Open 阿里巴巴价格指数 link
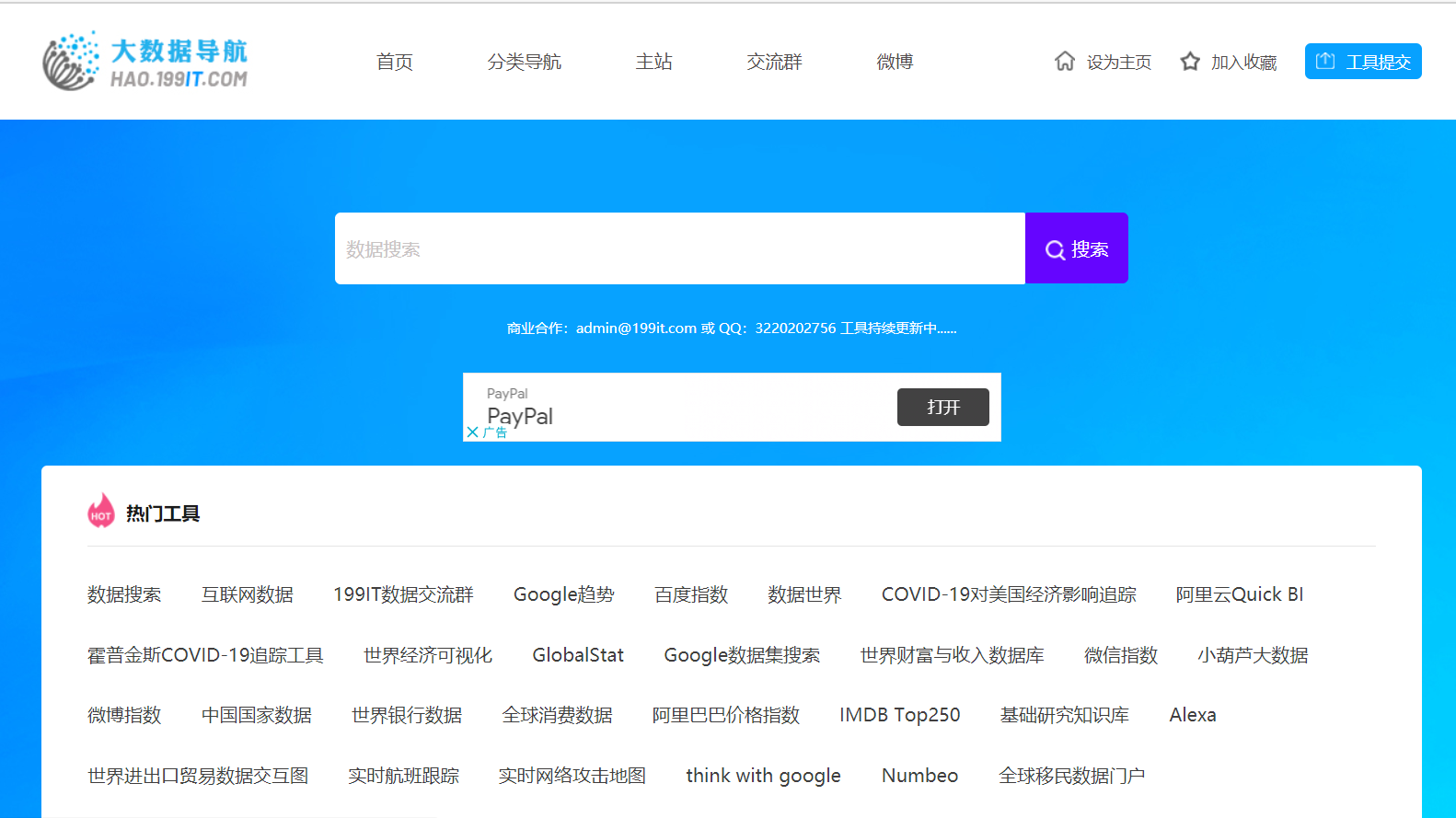1456x818 pixels. pyautogui.click(x=726, y=715)
